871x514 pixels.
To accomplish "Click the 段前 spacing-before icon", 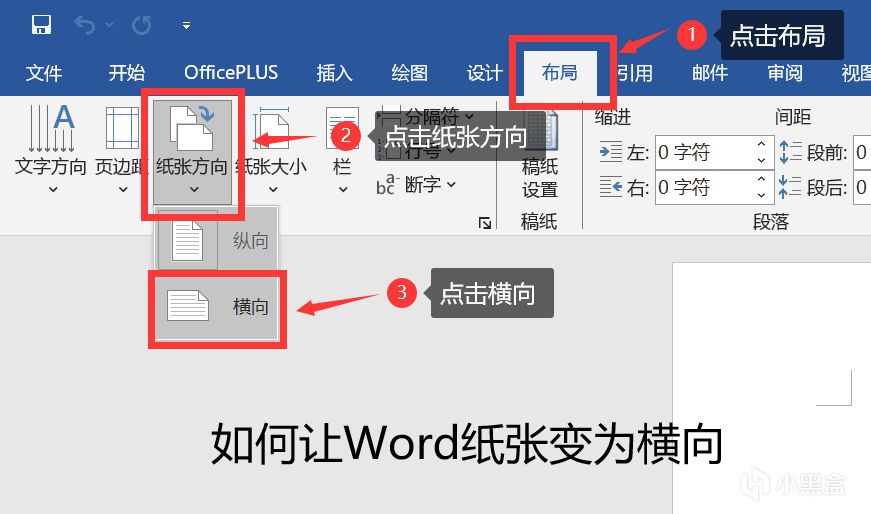I will (x=790, y=152).
